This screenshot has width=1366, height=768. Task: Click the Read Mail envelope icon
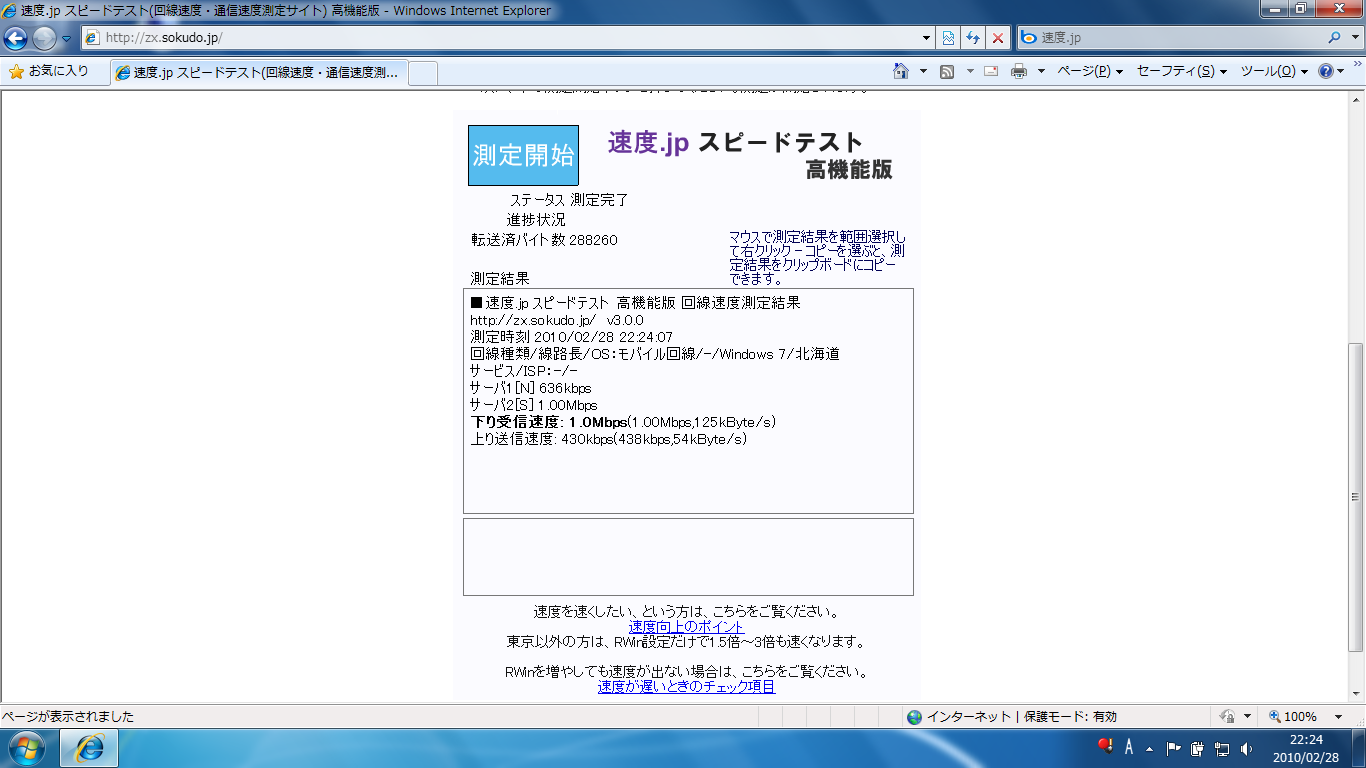(x=991, y=71)
